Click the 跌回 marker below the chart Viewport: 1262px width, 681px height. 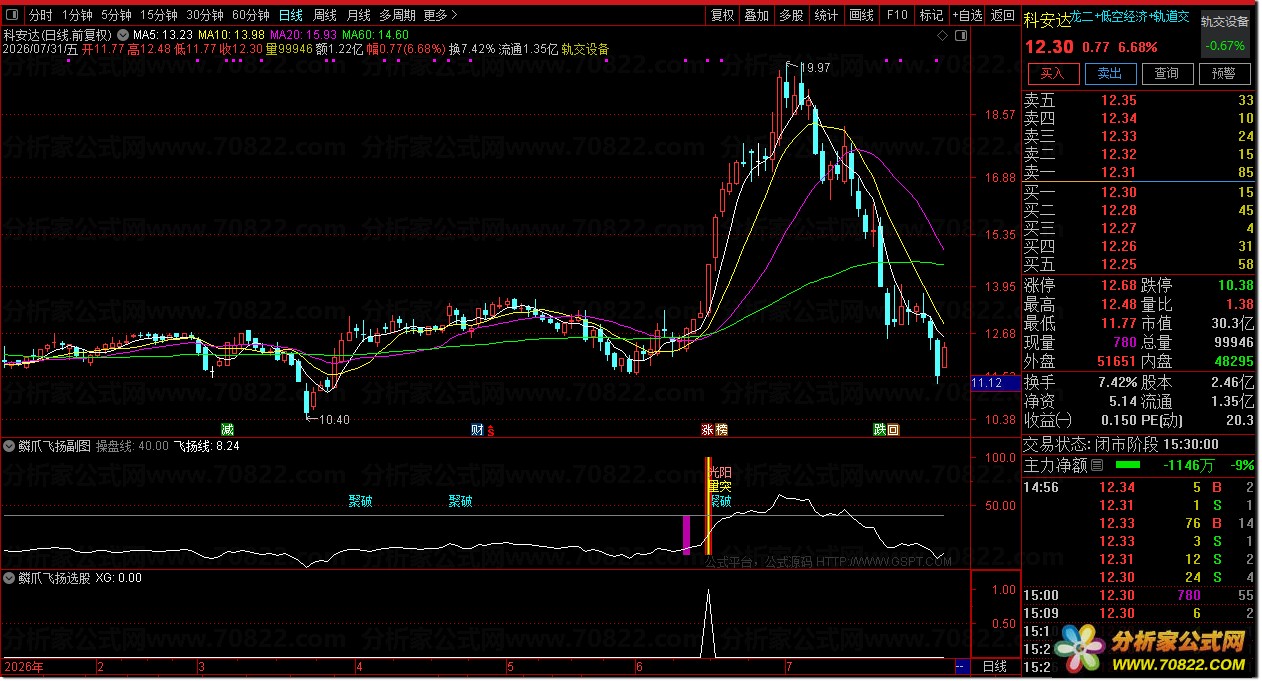point(886,430)
